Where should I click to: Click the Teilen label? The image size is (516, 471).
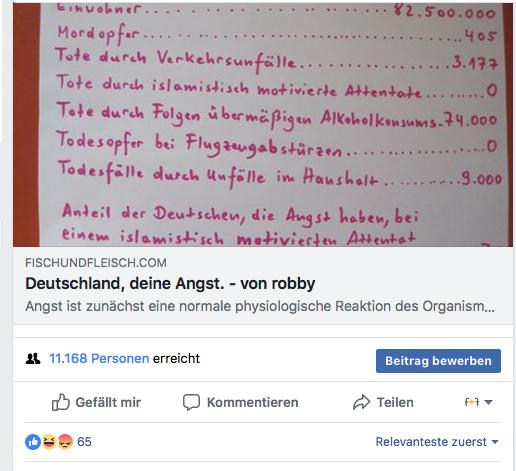click(395, 402)
